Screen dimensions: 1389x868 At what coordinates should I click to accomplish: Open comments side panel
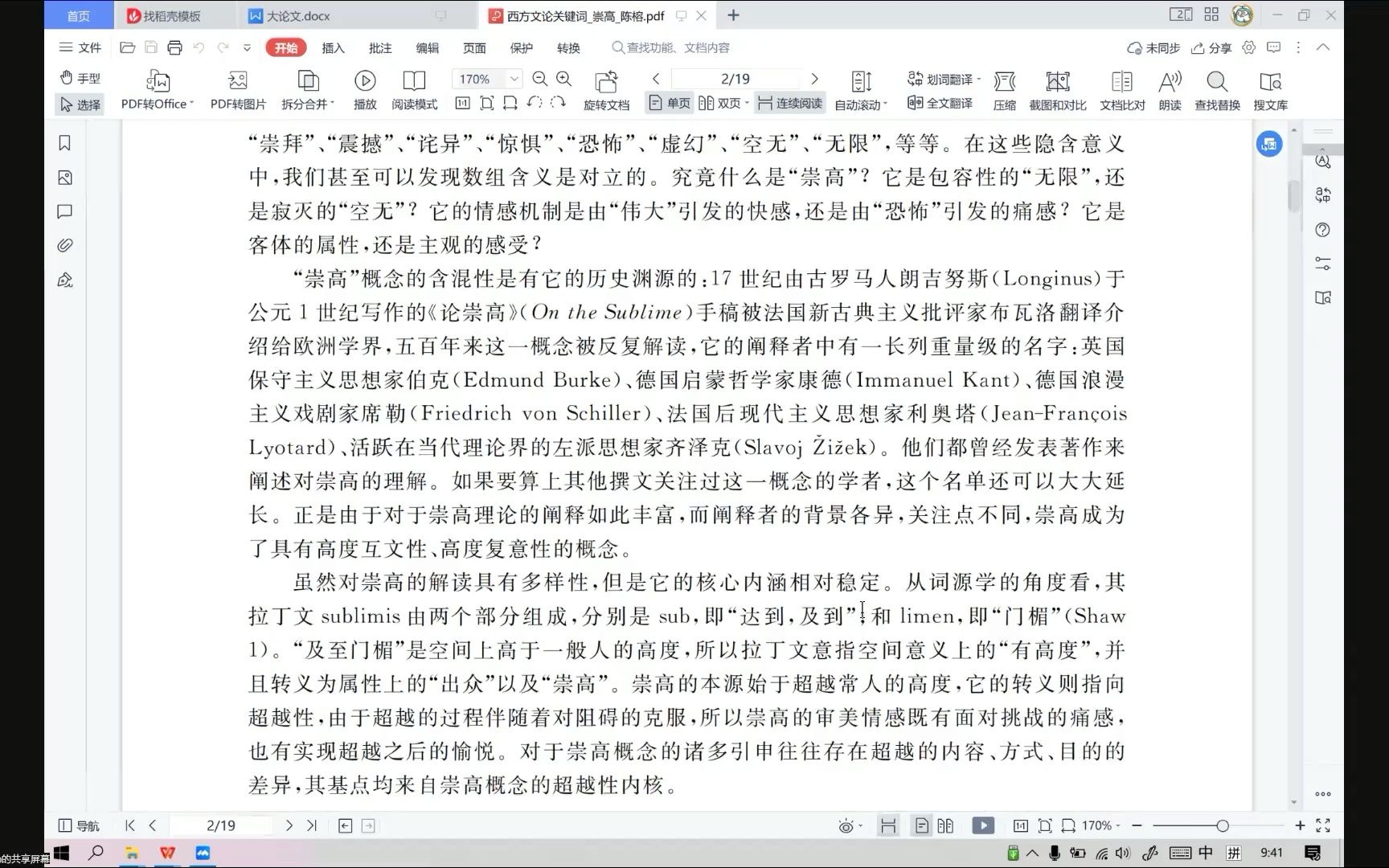tap(65, 211)
